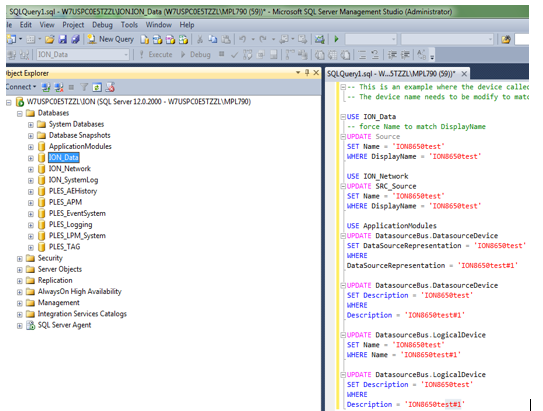543x411 pixels.
Task: Close the SQLQuery1.sql tab
Action: [464, 74]
